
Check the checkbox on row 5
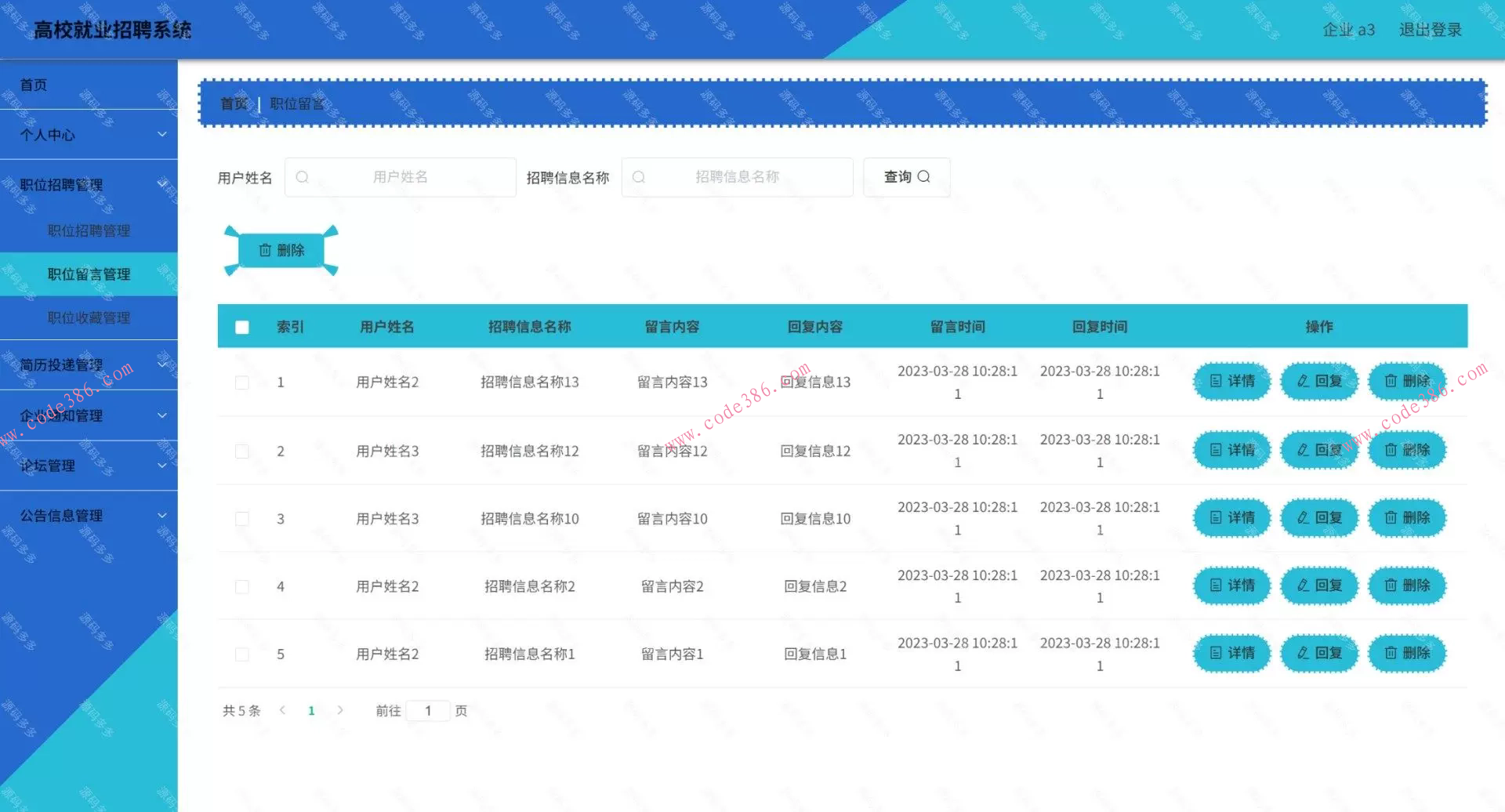[241, 653]
